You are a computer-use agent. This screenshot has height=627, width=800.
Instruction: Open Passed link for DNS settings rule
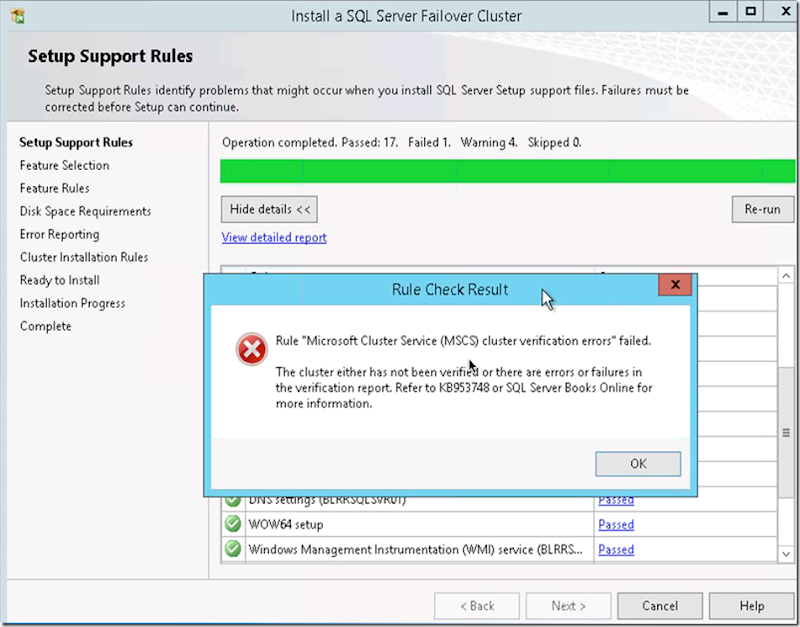point(616,500)
